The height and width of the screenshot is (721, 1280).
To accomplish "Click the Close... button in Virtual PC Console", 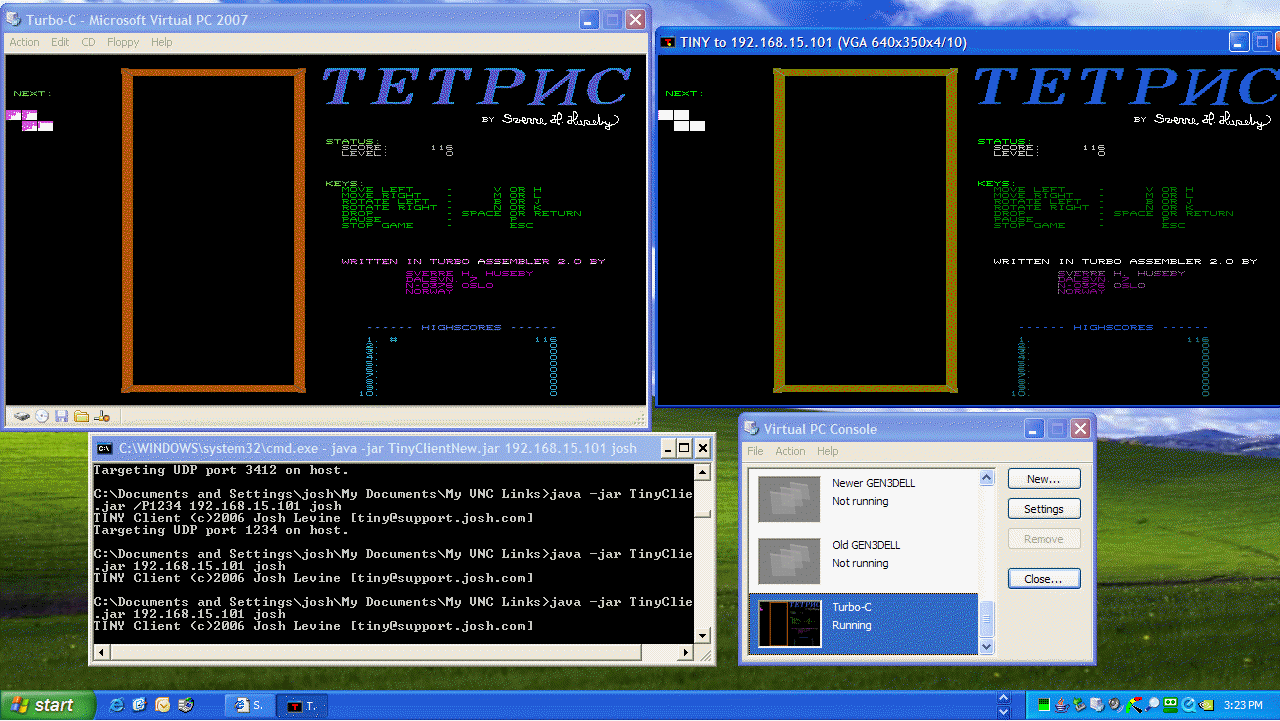I will [x=1044, y=578].
